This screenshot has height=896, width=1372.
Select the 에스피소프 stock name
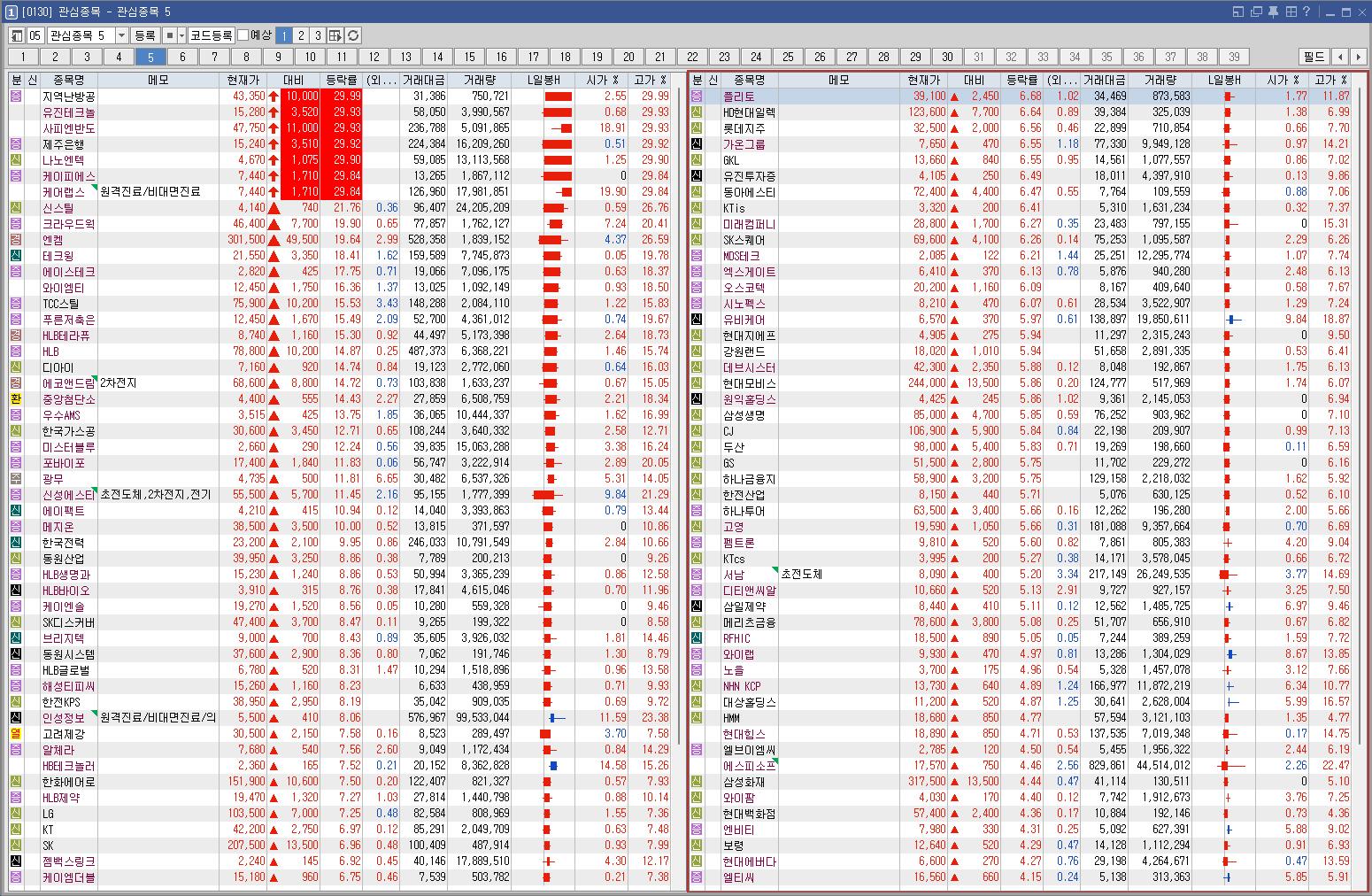point(750,766)
